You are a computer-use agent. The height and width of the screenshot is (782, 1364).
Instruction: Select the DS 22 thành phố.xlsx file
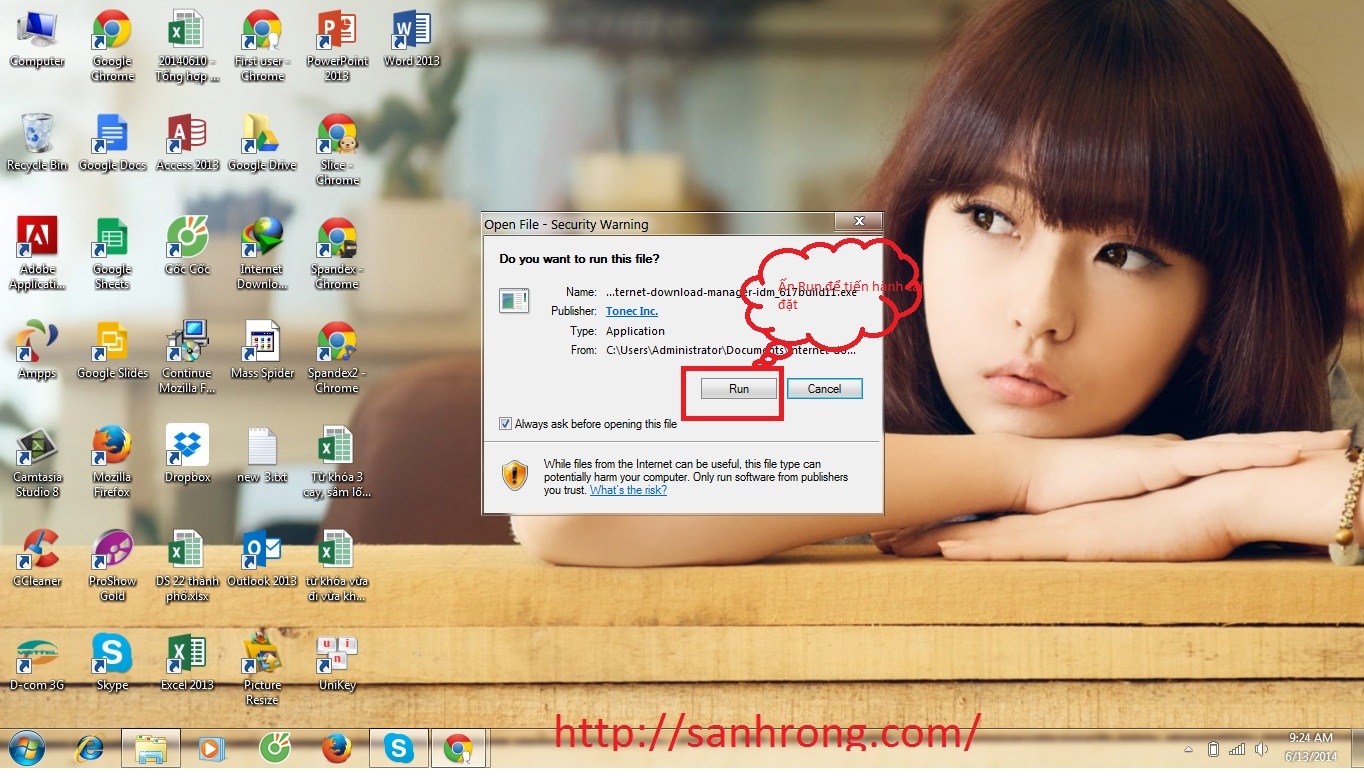(187, 565)
